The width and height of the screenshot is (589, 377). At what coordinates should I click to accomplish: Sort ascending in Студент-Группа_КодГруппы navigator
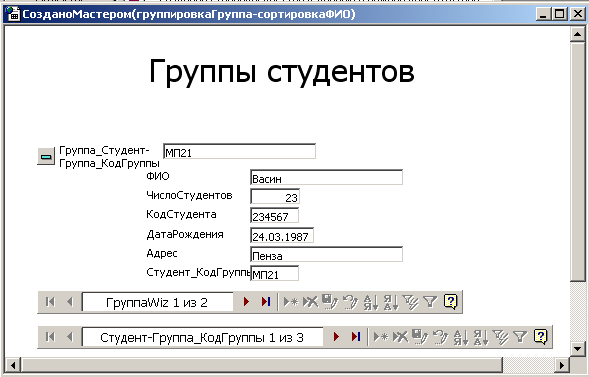click(461, 337)
